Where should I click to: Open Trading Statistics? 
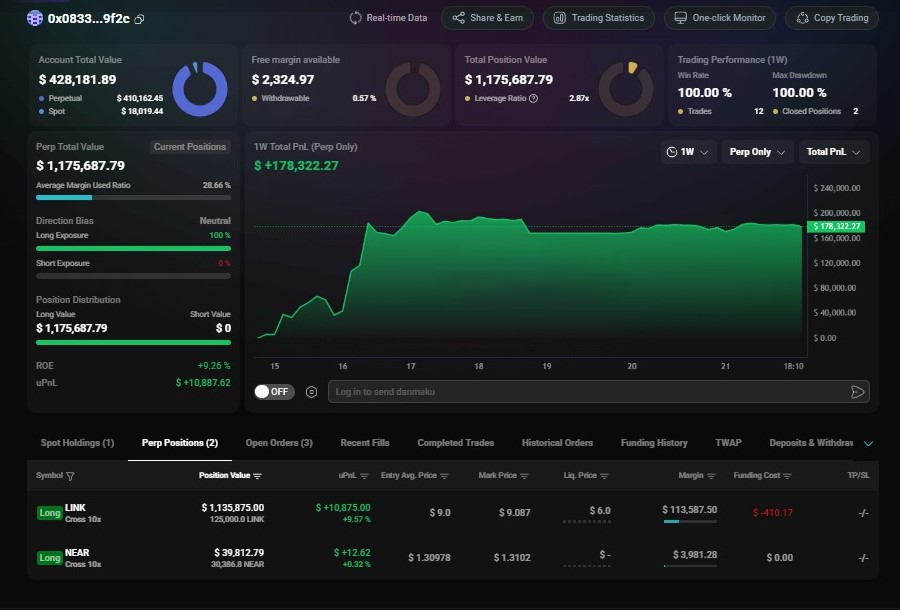[x=598, y=17]
